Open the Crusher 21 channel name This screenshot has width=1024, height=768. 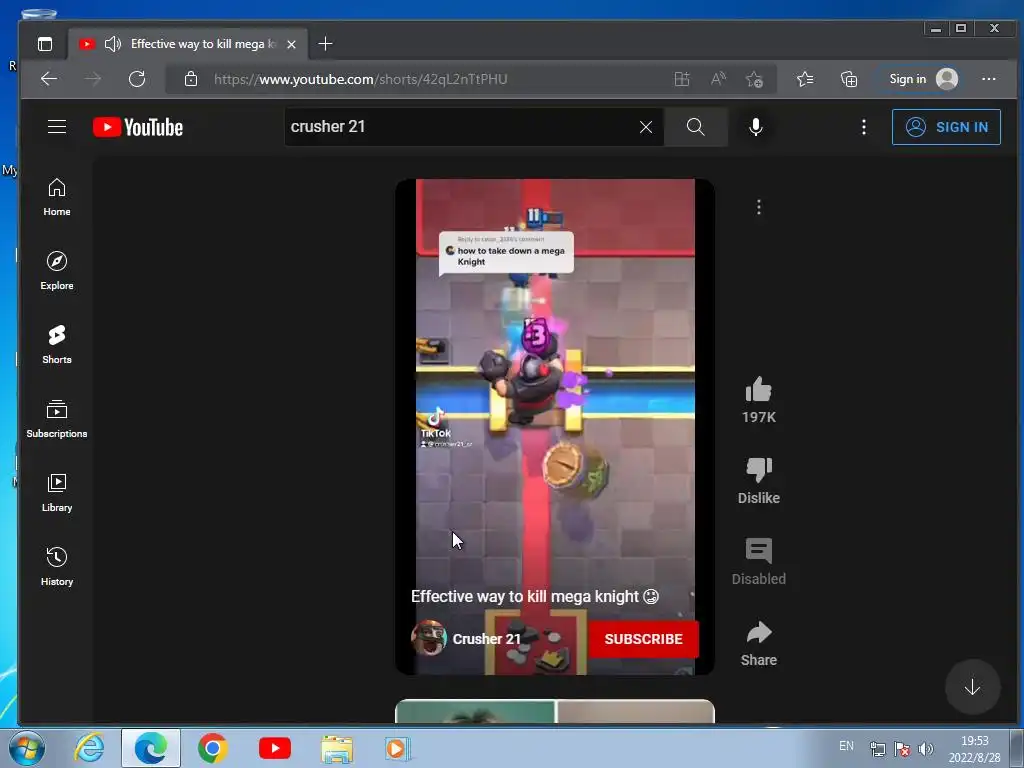tap(487, 639)
